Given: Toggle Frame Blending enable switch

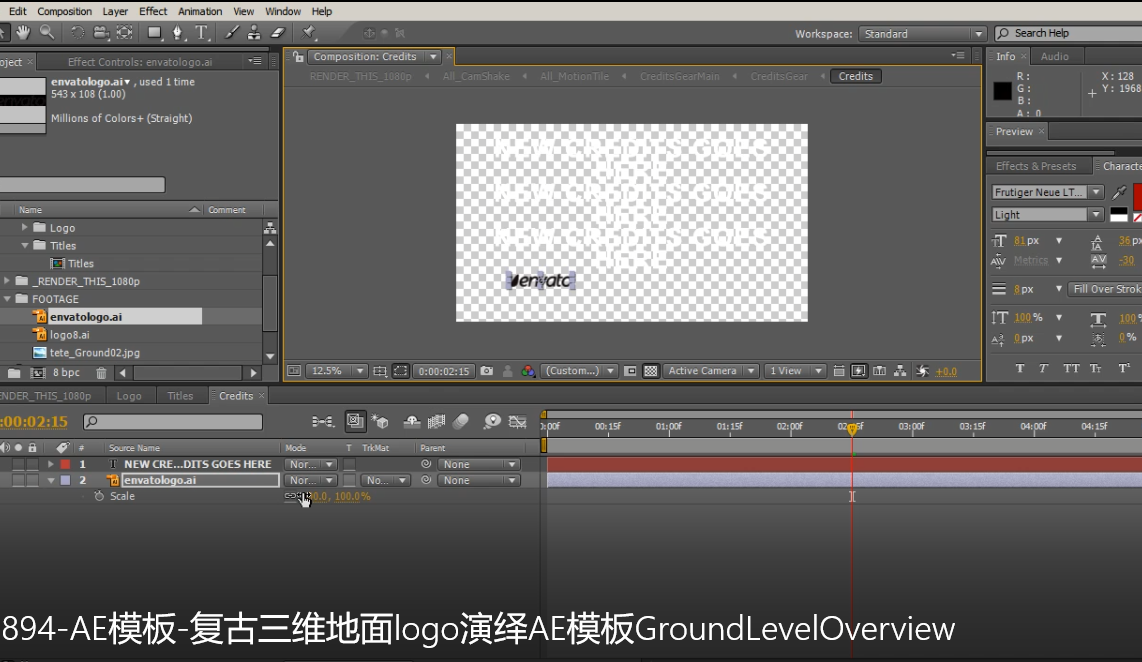Looking at the screenshot, I should click(436, 422).
